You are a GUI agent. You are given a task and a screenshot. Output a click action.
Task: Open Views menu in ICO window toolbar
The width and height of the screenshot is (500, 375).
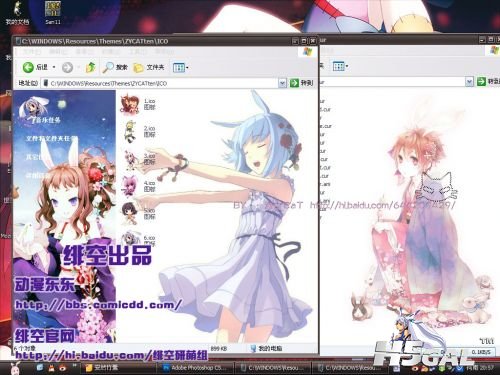point(180,68)
